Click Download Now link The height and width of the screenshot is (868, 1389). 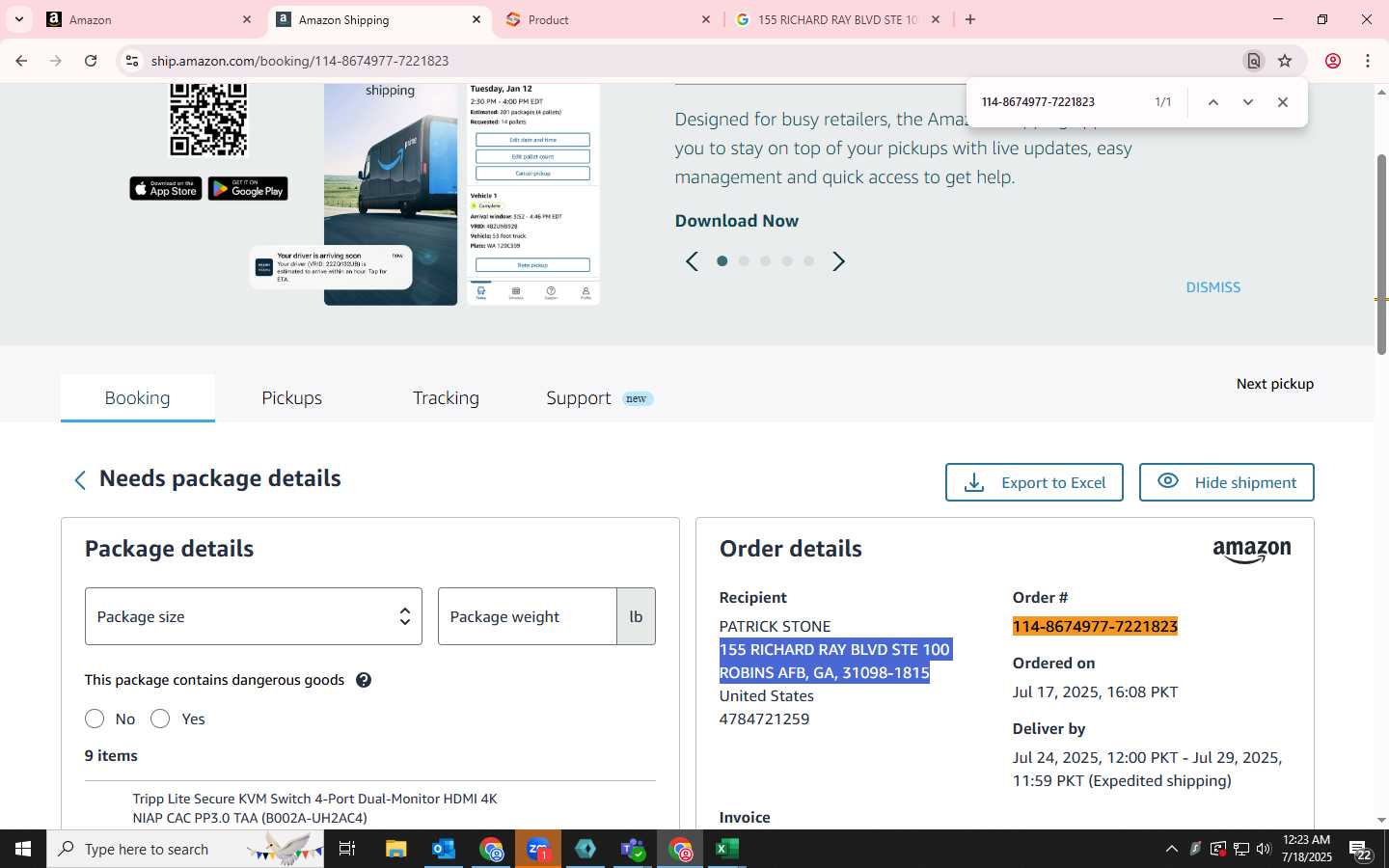coord(737,221)
